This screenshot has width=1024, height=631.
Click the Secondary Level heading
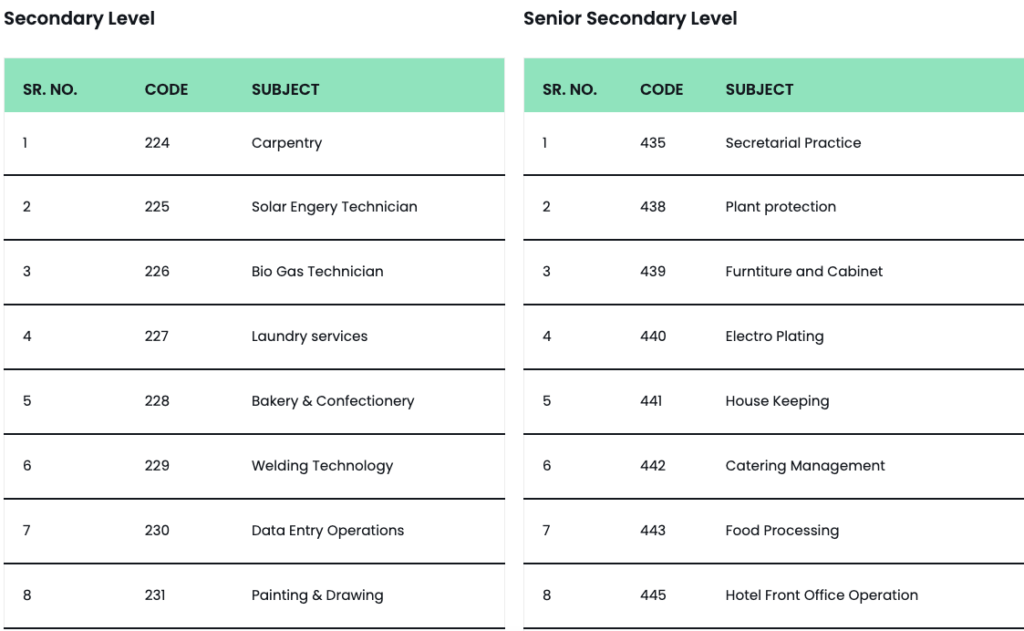pyautogui.click(x=79, y=19)
